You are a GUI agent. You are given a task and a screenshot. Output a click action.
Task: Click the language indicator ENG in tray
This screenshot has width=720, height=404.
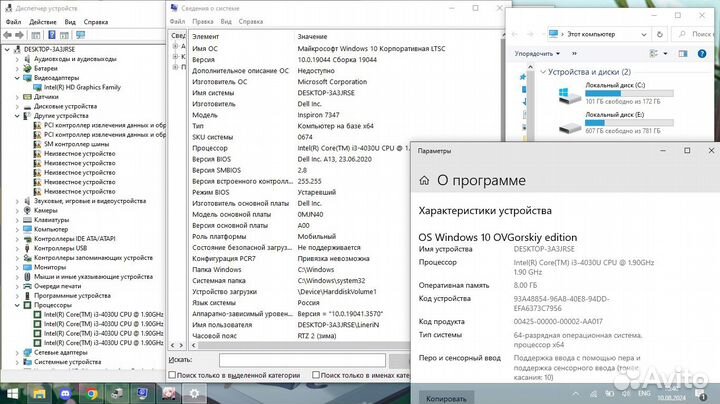click(644, 393)
